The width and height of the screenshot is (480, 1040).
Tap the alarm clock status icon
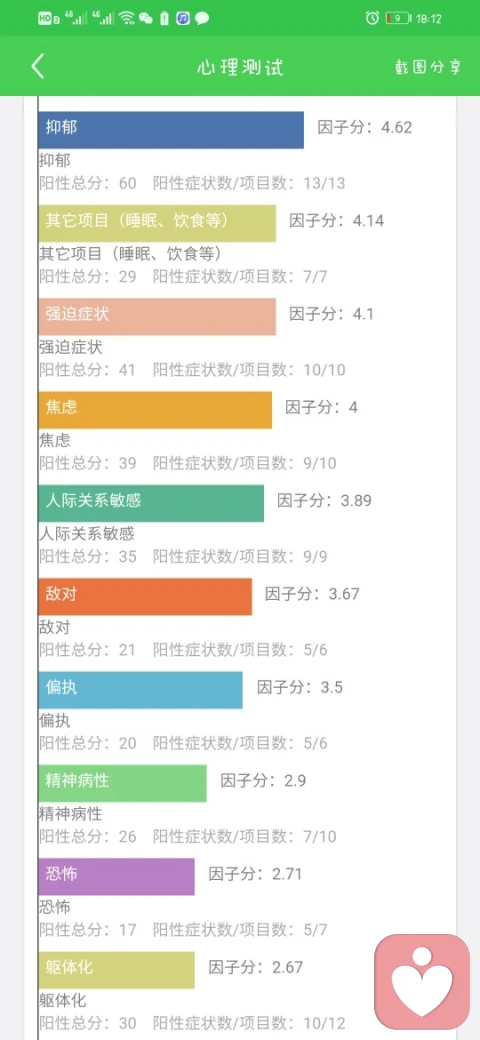(372, 18)
